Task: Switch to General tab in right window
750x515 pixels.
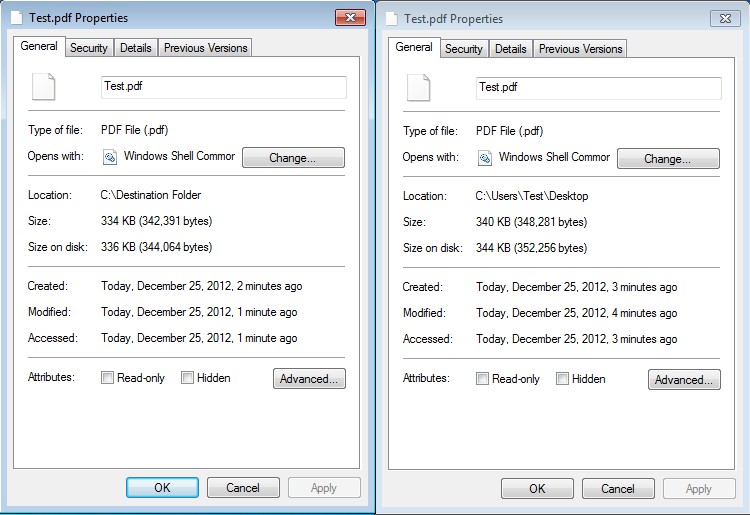Action: point(414,47)
